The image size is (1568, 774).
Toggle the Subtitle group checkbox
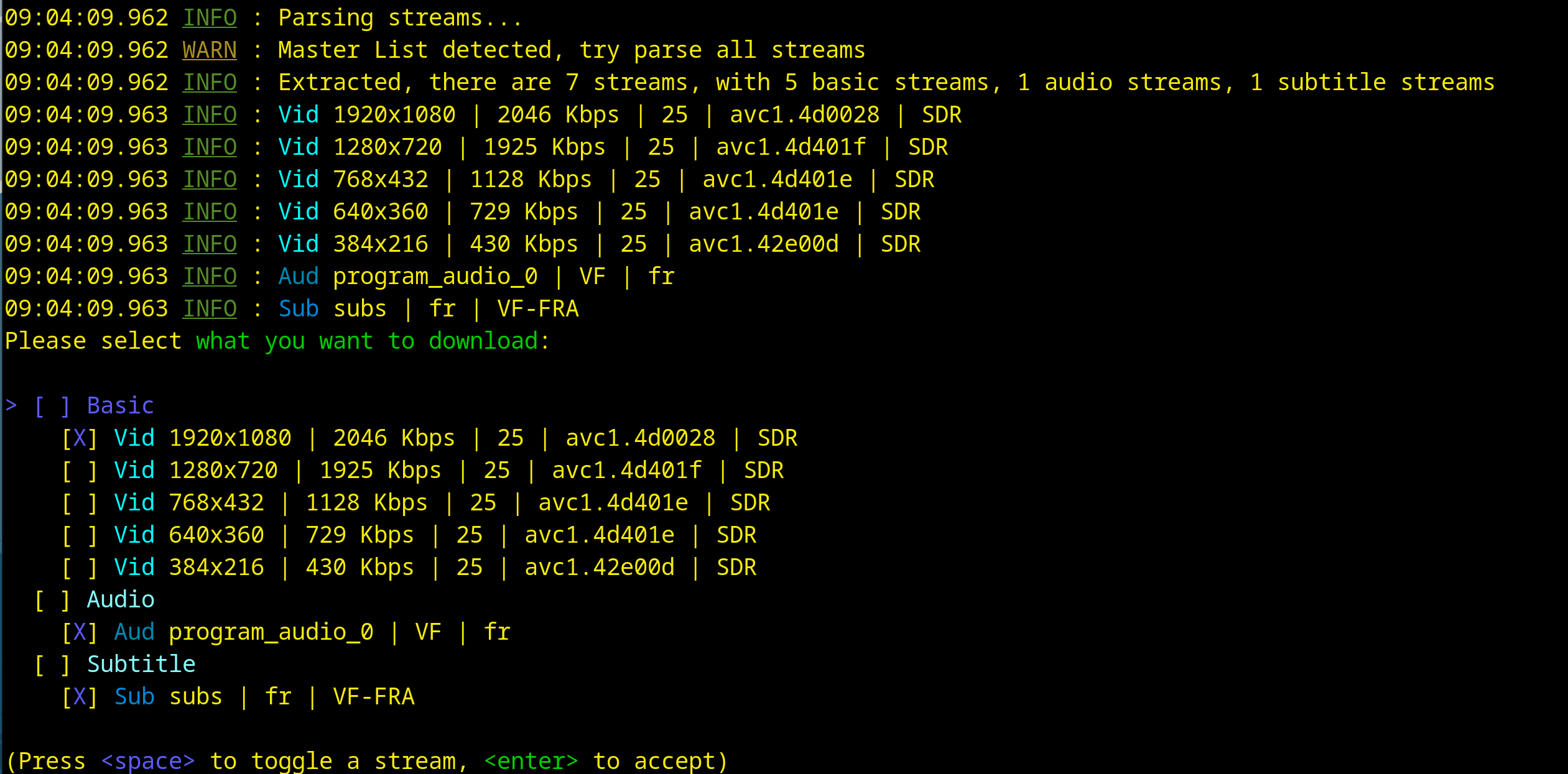tap(52, 665)
